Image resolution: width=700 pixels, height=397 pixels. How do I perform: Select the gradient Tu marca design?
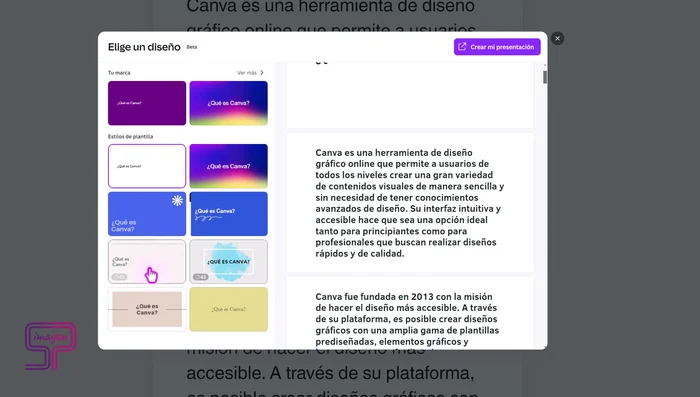click(x=229, y=103)
